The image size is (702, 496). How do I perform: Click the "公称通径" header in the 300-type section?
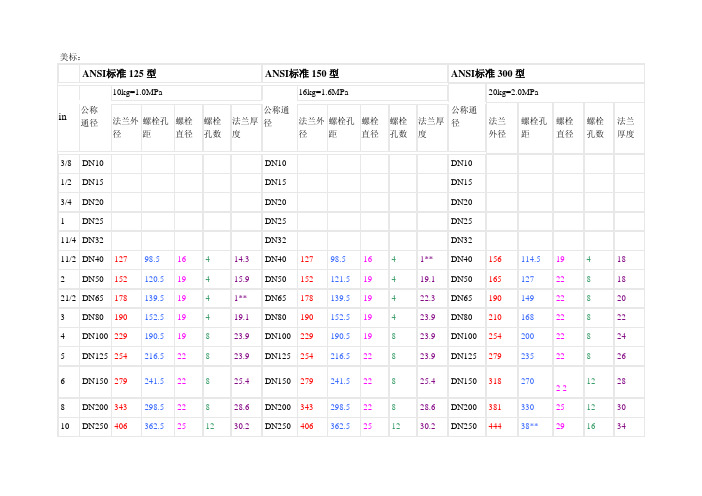464,116
